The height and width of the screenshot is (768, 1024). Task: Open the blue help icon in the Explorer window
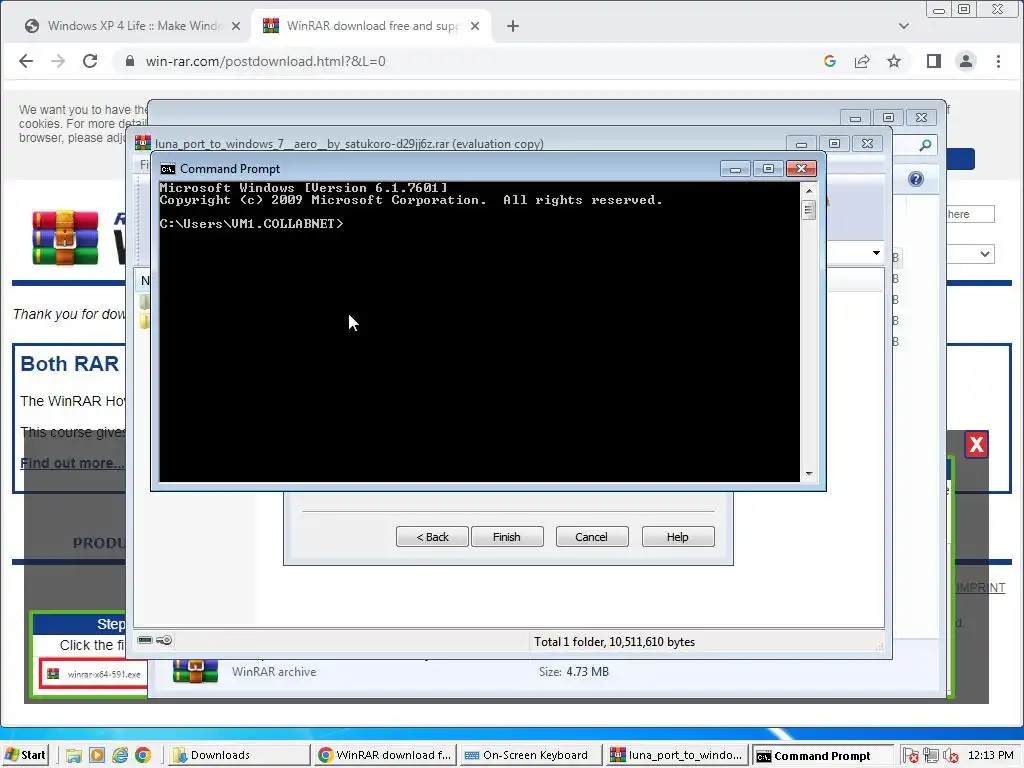click(916, 179)
